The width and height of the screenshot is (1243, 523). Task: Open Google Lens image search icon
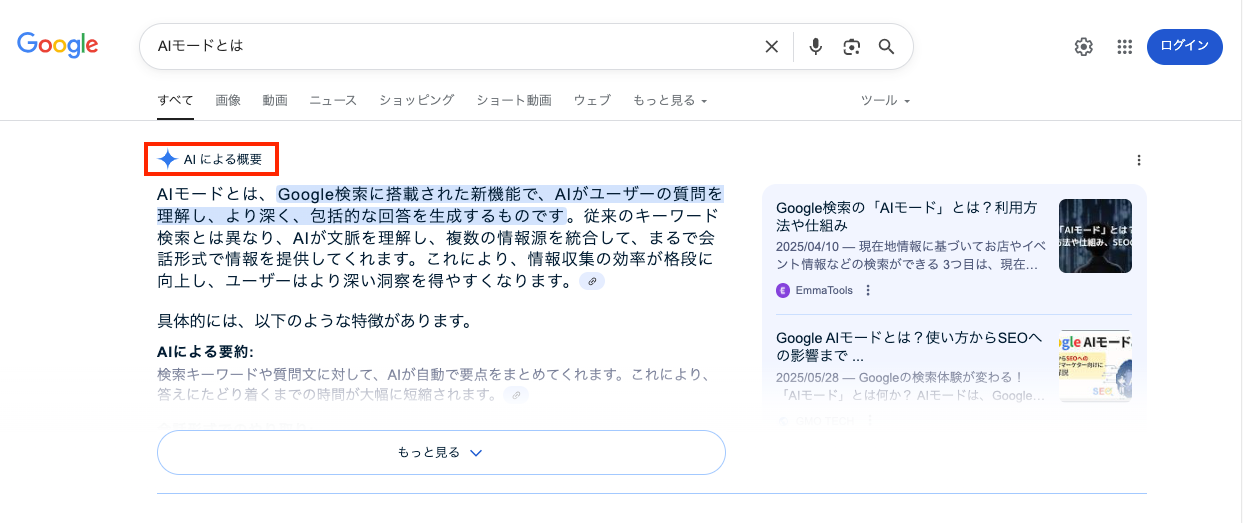(x=851, y=46)
